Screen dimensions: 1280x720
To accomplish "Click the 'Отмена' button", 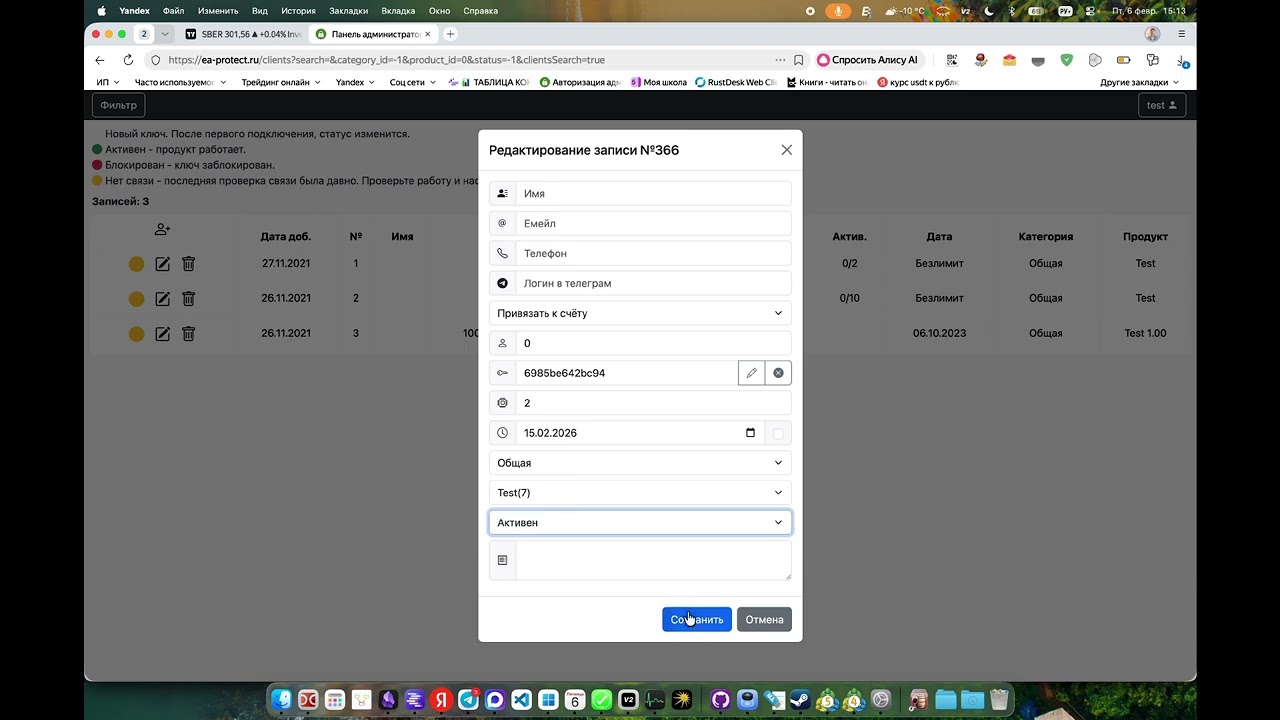I will (x=764, y=620).
